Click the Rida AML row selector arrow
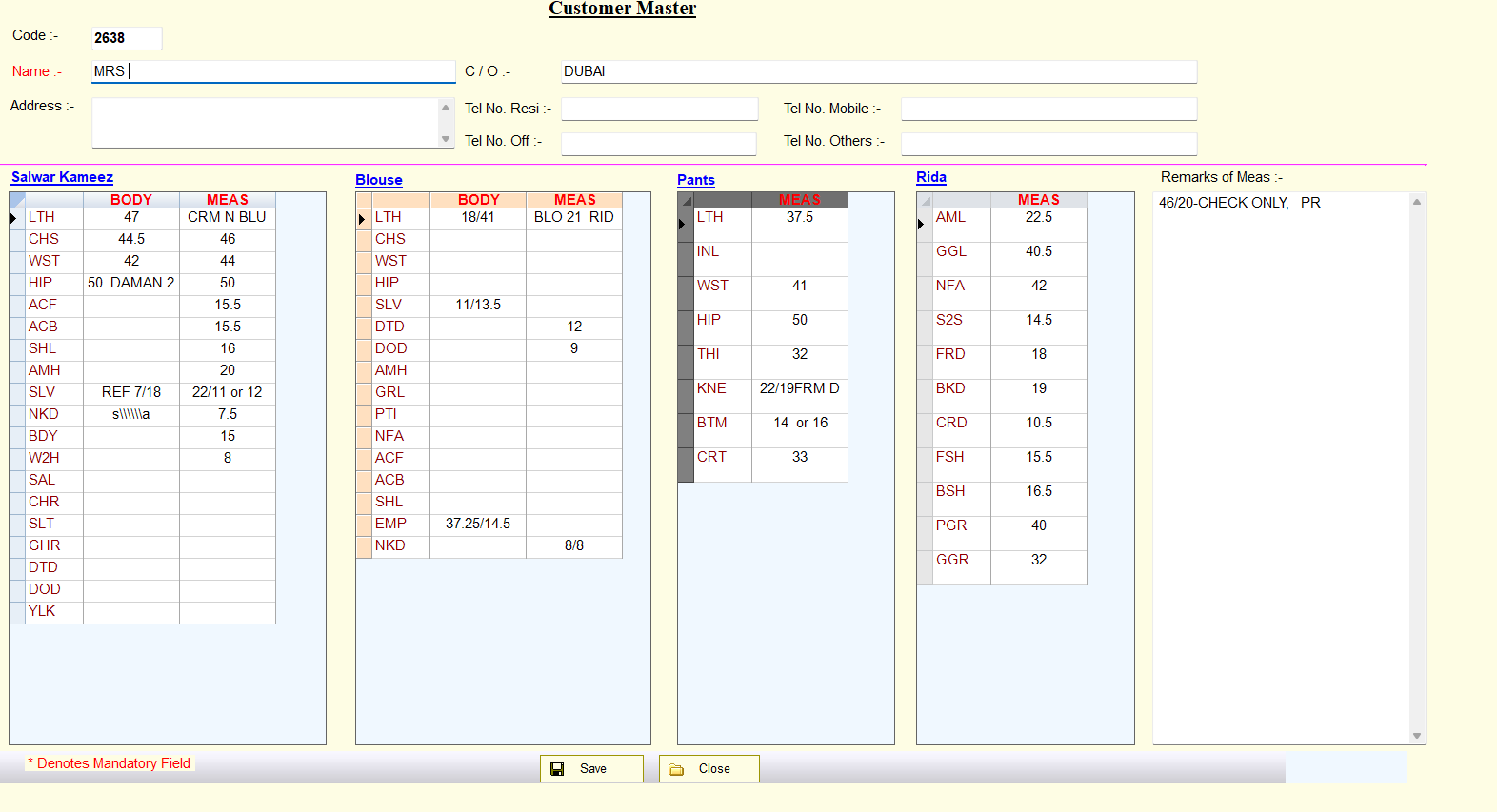Viewport: 1497px width, 812px height. 921,225
